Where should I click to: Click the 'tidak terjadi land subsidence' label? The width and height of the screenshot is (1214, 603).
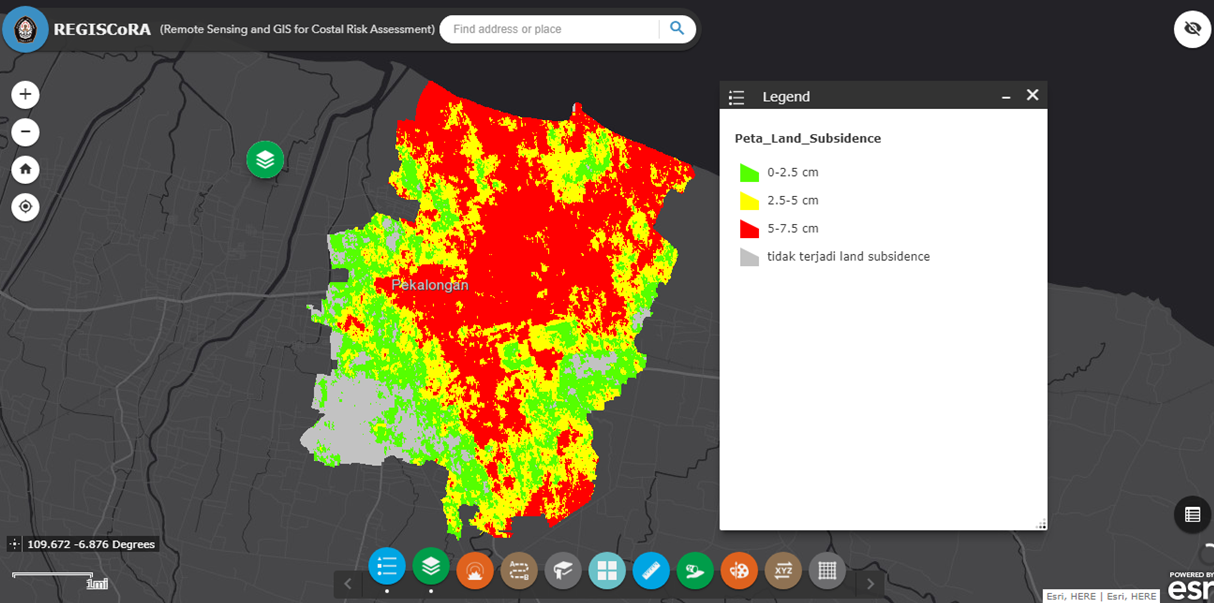(848, 257)
